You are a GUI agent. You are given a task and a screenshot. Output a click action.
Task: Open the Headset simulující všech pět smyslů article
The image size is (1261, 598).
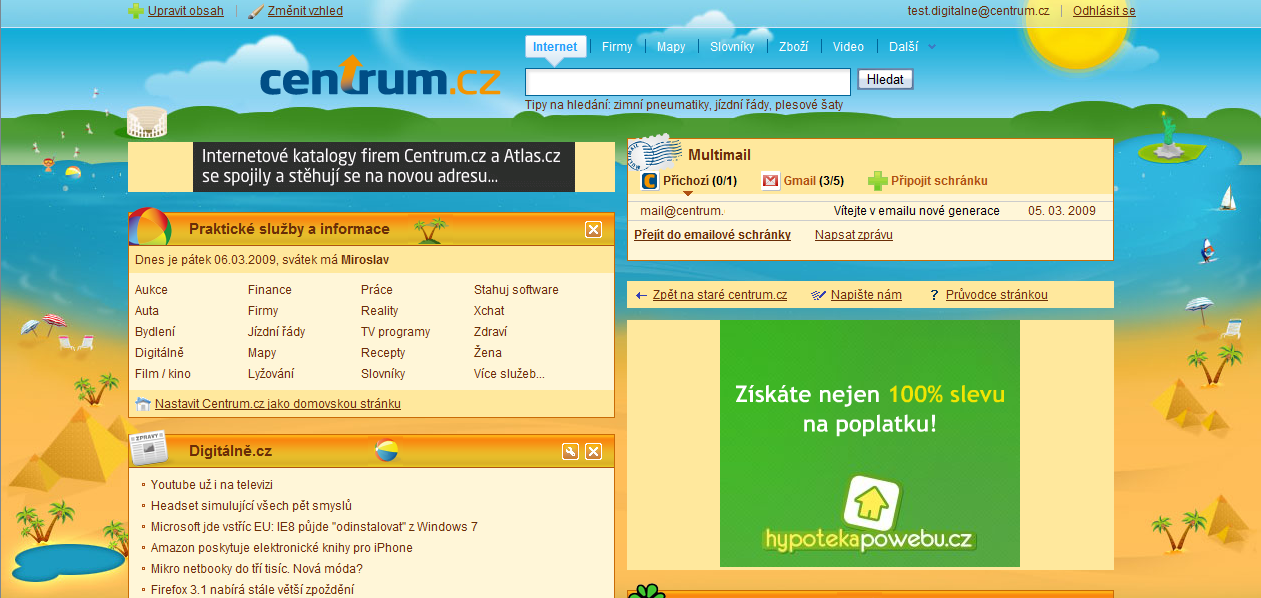tap(251, 506)
